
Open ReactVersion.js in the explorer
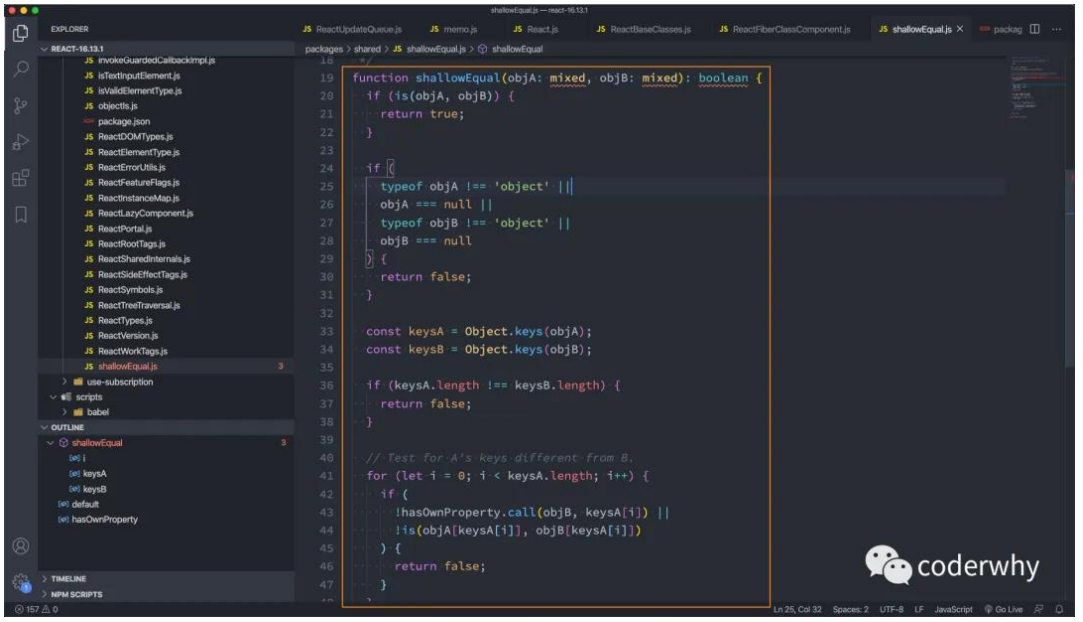(128, 335)
